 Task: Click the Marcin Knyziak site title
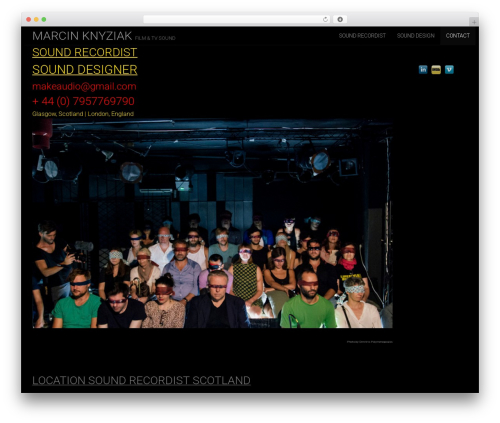(82, 36)
